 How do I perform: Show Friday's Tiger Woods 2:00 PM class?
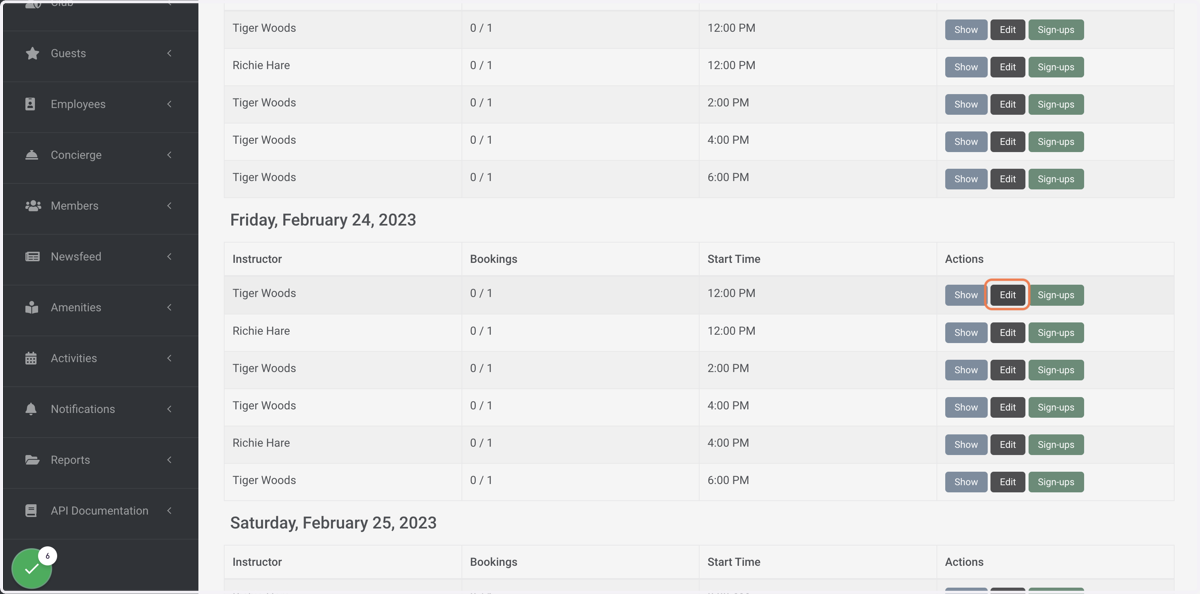(966, 370)
